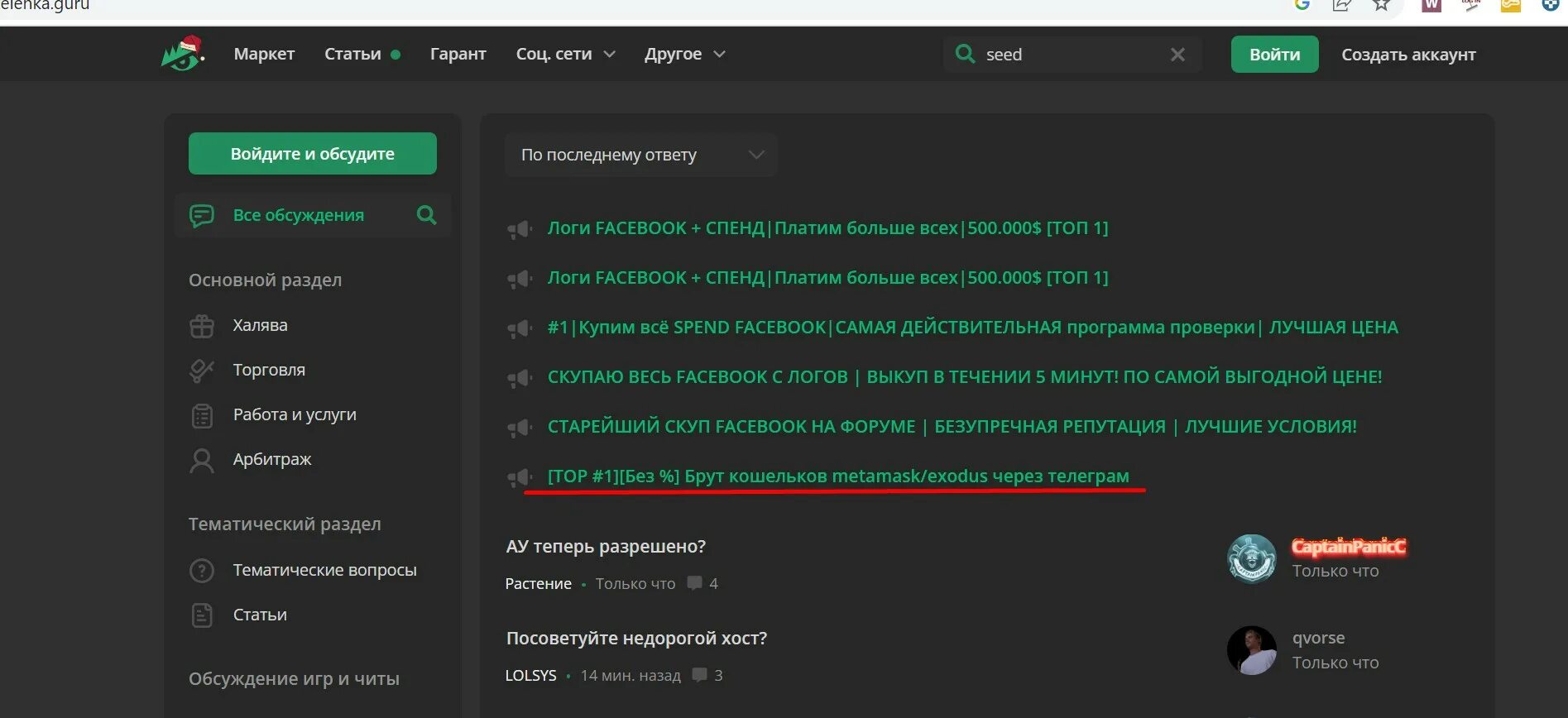The height and width of the screenshot is (718, 1568).
Task: Open СТАРЕЙШИЙ СКУП FACEBOOK НА ФОРУМЕ thread
Action: pyautogui.click(x=952, y=427)
